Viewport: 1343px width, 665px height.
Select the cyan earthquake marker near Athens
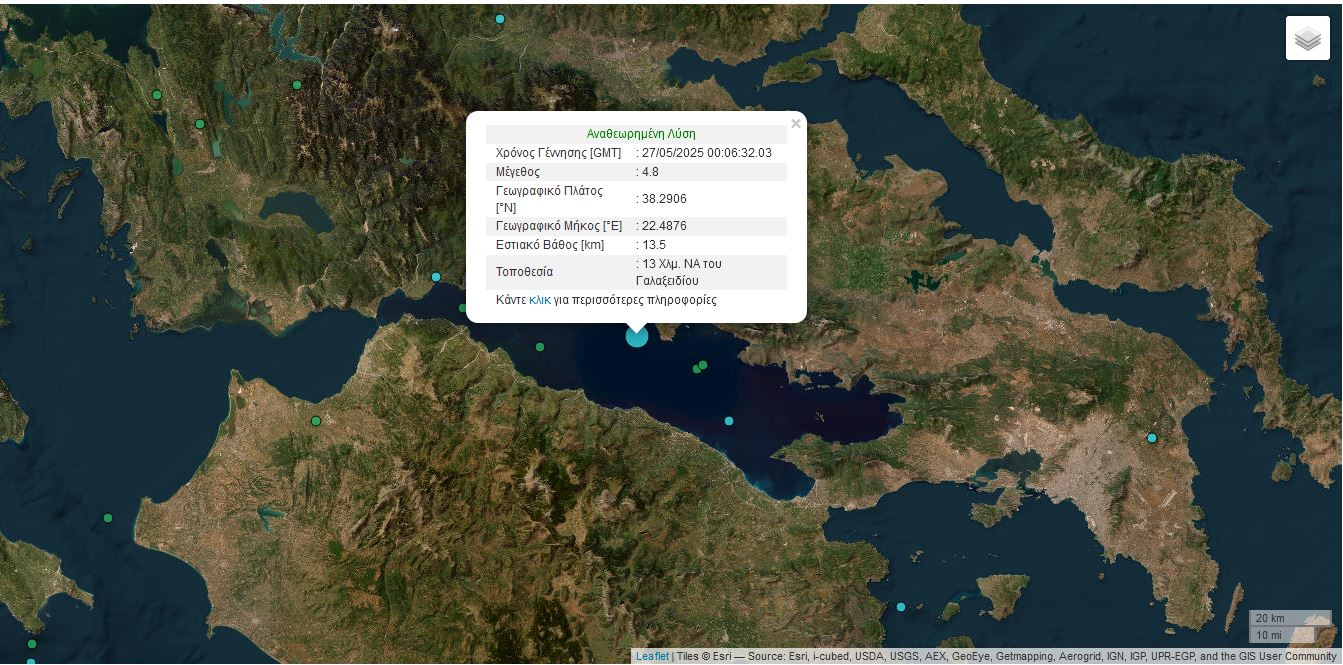(1151, 438)
